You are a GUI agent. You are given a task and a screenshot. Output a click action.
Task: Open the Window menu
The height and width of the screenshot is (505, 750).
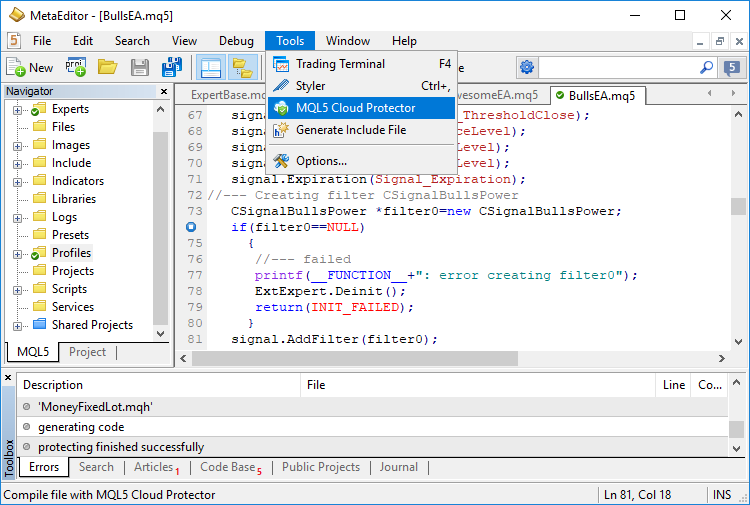(348, 41)
